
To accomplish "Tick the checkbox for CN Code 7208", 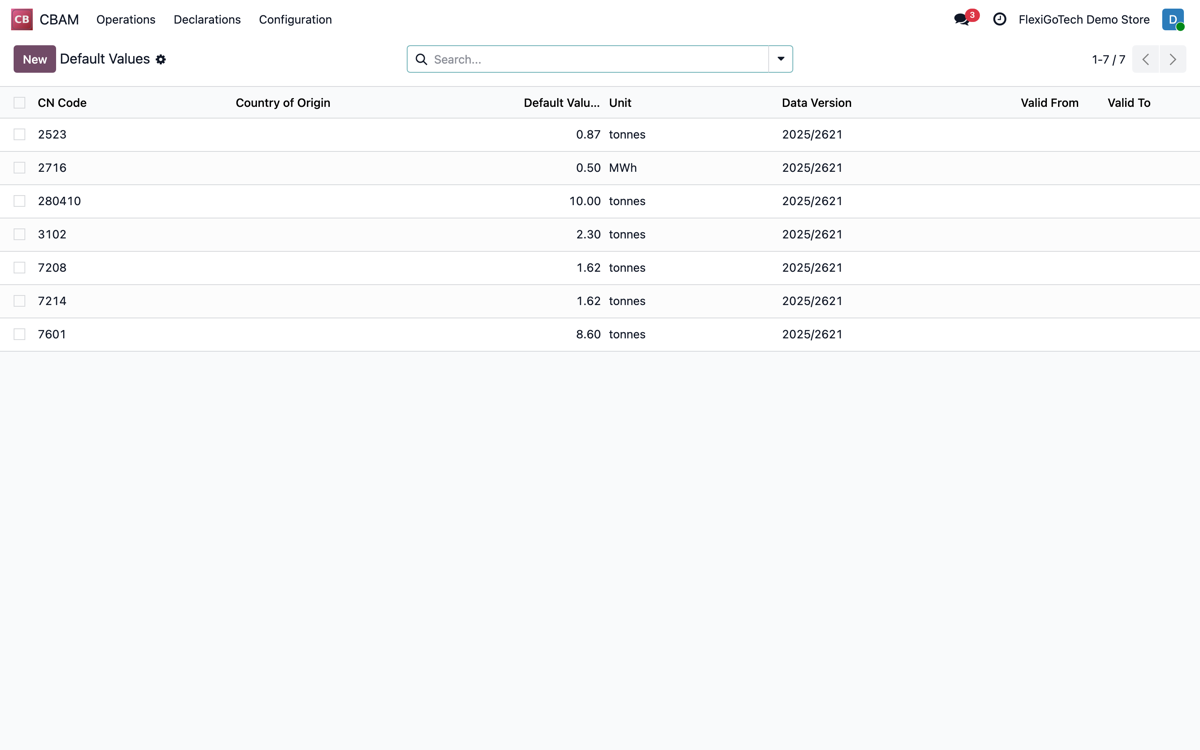I will click(19, 268).
